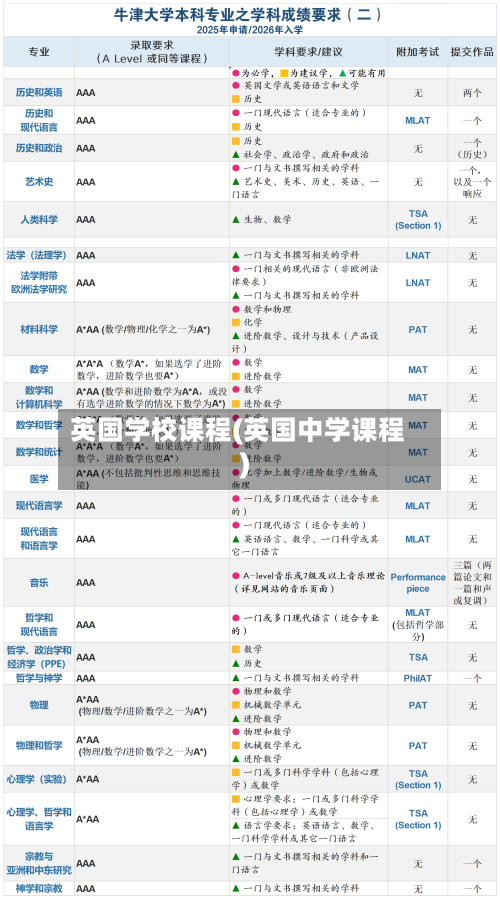
Task: Click the 神学和宗教 major cell
Action: 39,888
